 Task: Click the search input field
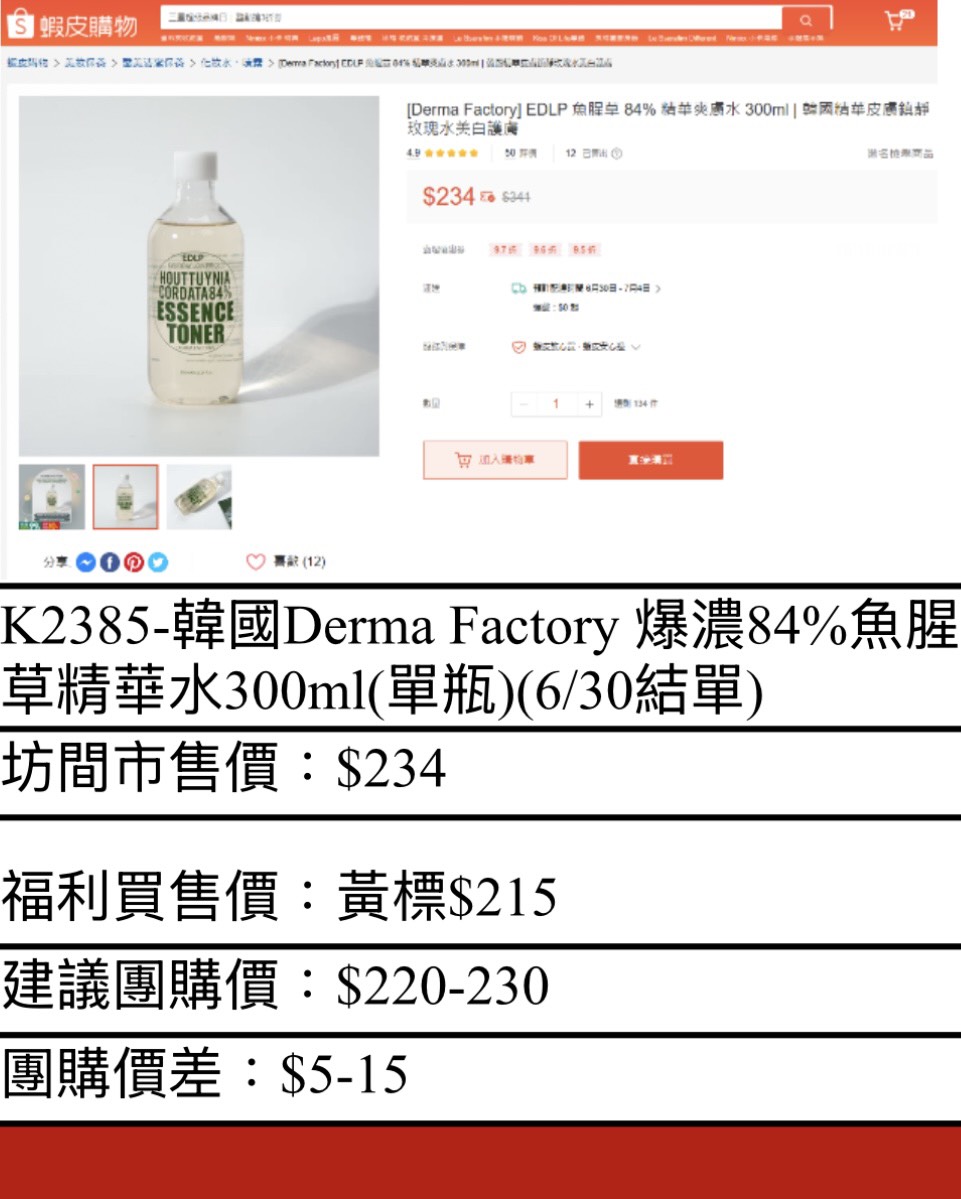pos(472,18)
